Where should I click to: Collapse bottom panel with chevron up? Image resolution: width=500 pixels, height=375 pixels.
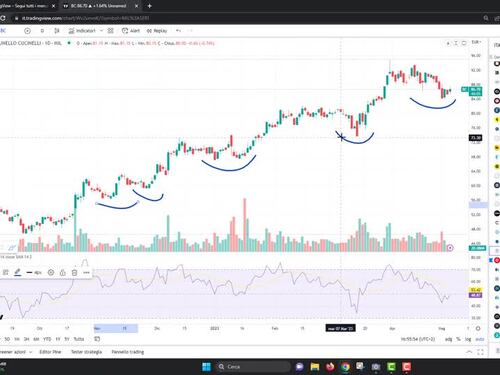click(469, 352)
